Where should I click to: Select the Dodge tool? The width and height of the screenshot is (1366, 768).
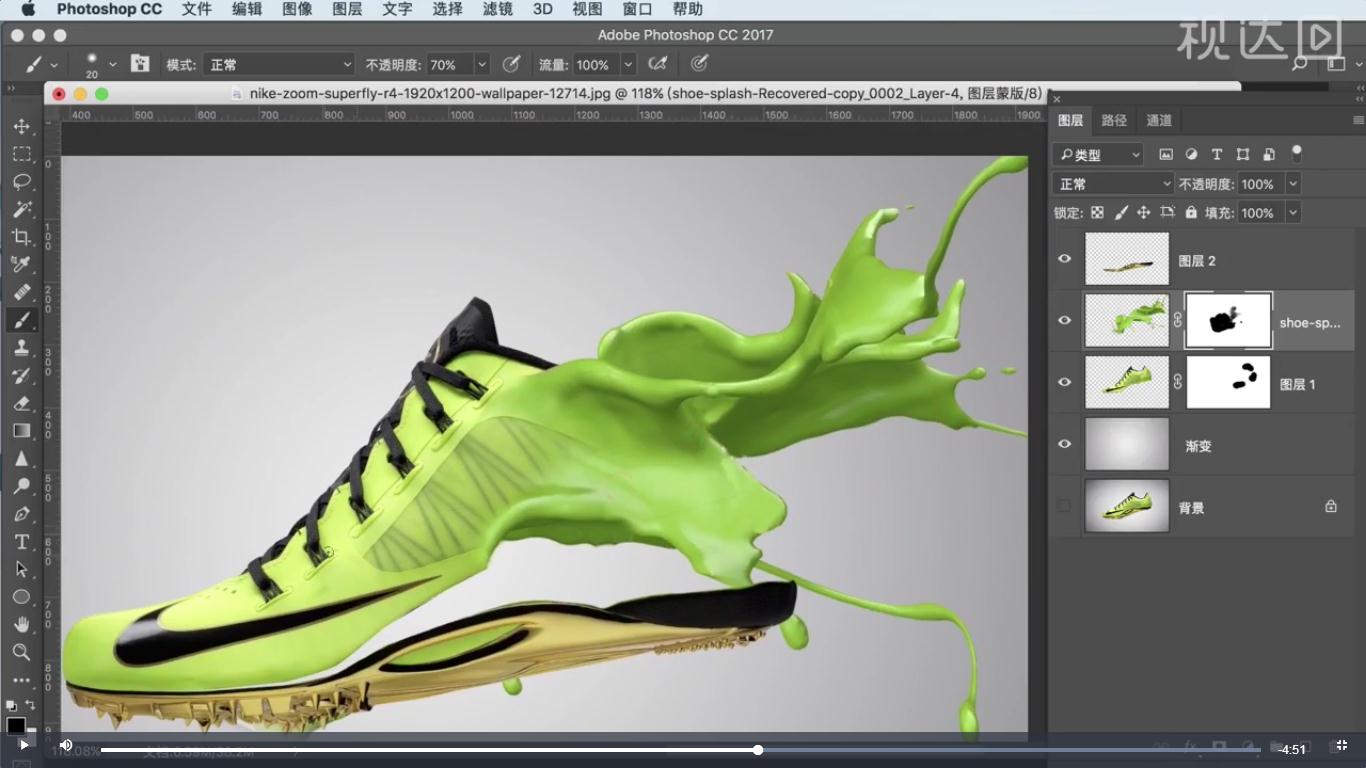click(x=21, y=486)
